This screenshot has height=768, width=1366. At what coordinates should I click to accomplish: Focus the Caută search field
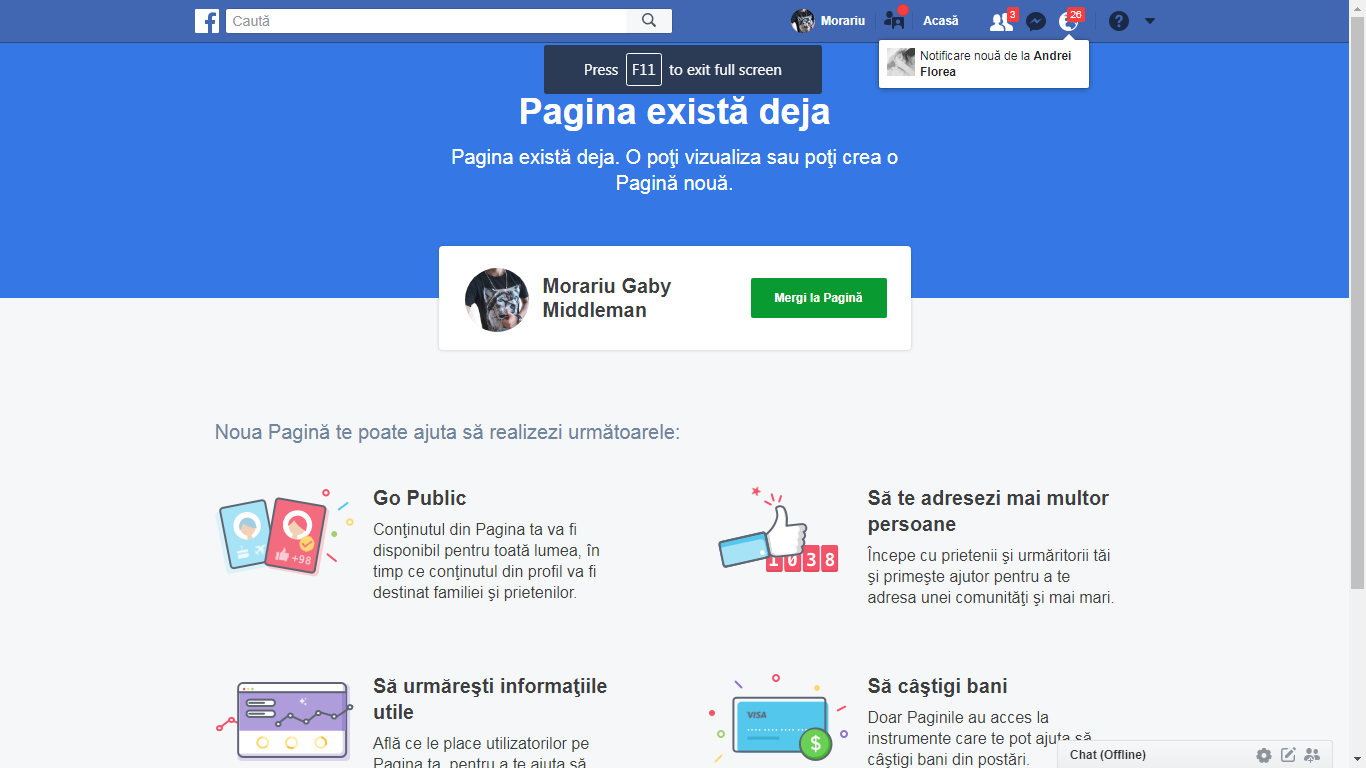[426, 21]
